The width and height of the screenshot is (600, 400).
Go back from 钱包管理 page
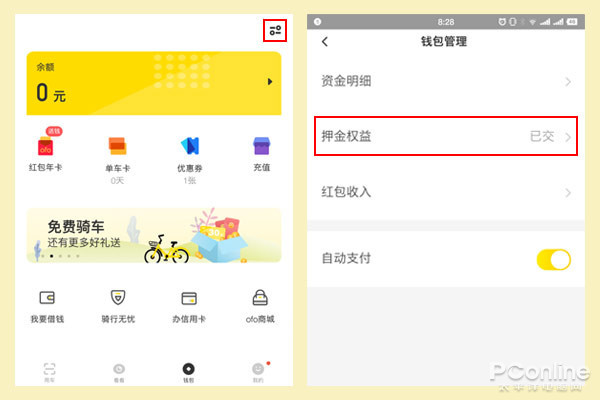point(325,41)
